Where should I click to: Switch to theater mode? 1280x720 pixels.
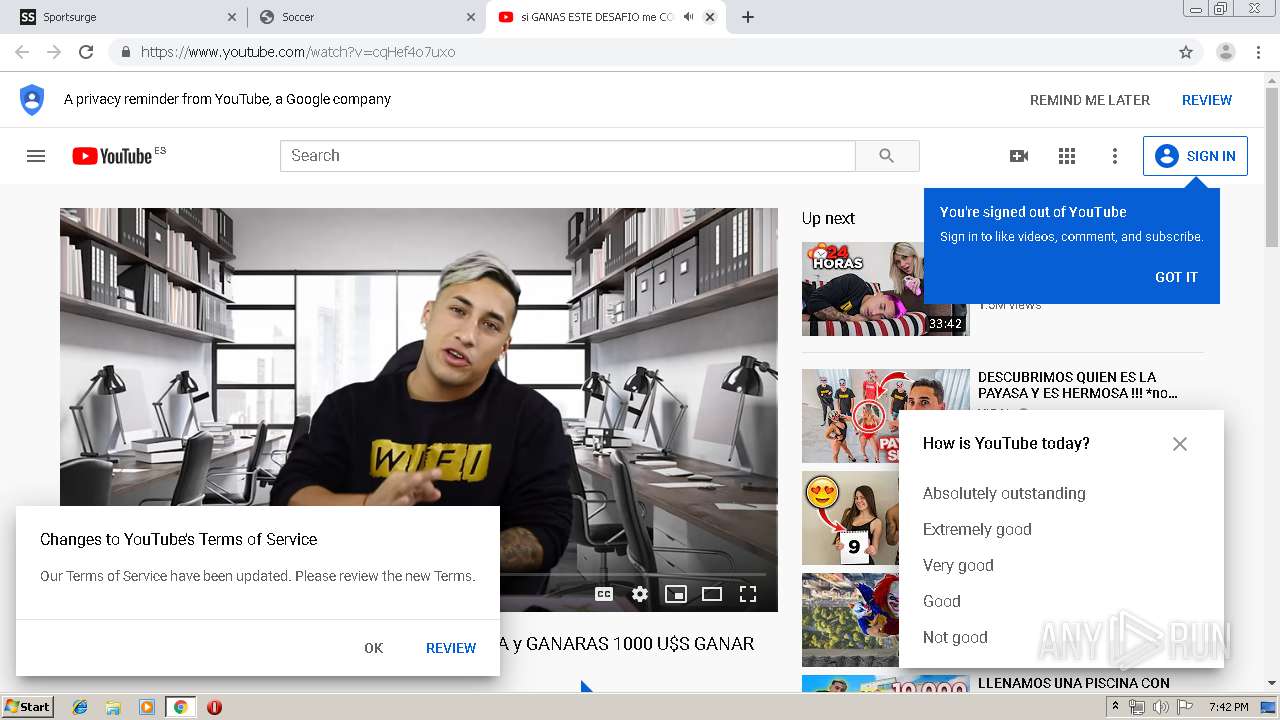(712, 594)
